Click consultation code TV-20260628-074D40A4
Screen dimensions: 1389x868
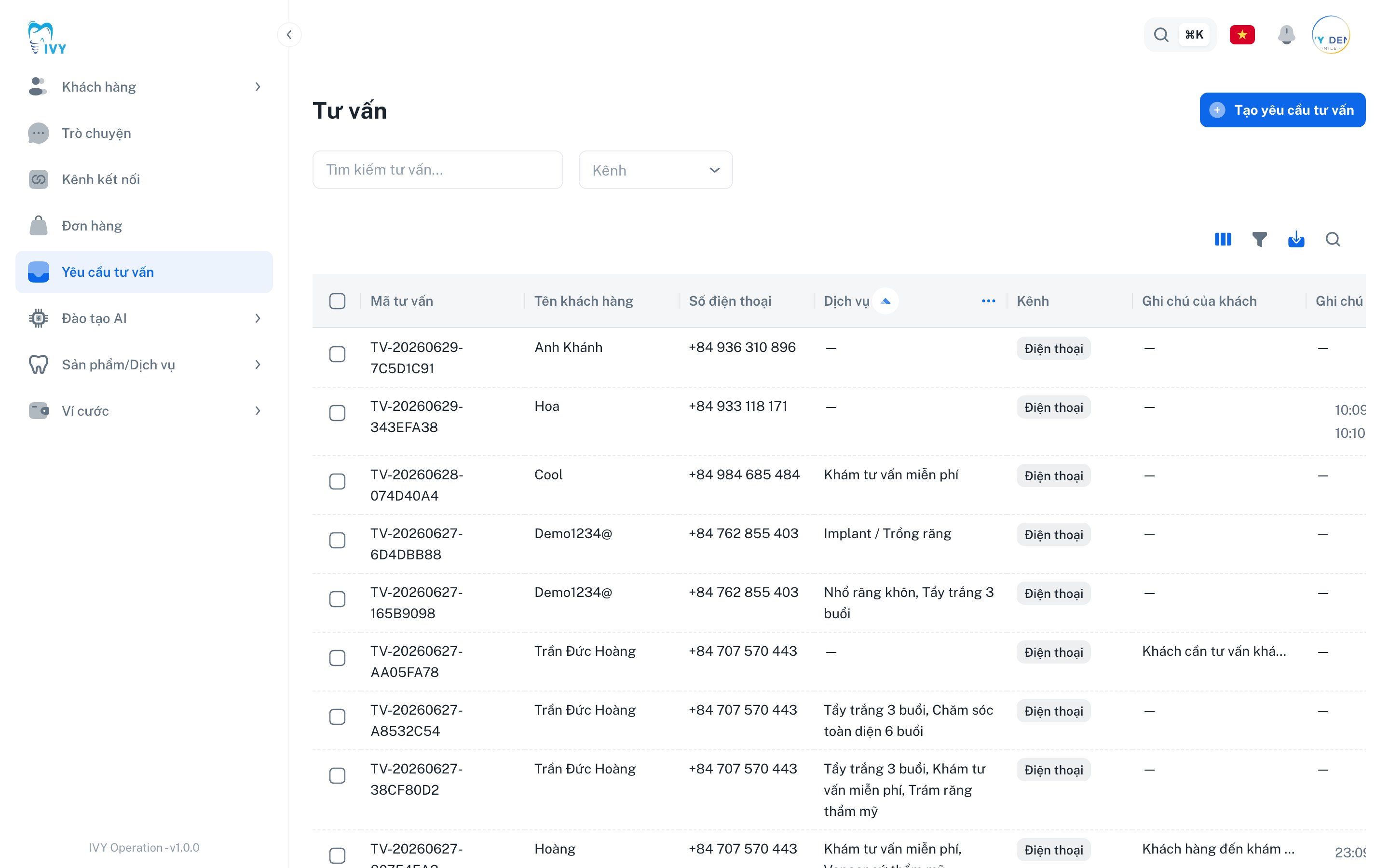417,485
